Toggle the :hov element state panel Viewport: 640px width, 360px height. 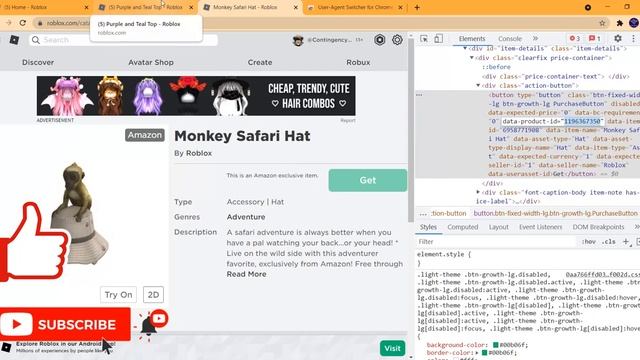click(589, 242)
